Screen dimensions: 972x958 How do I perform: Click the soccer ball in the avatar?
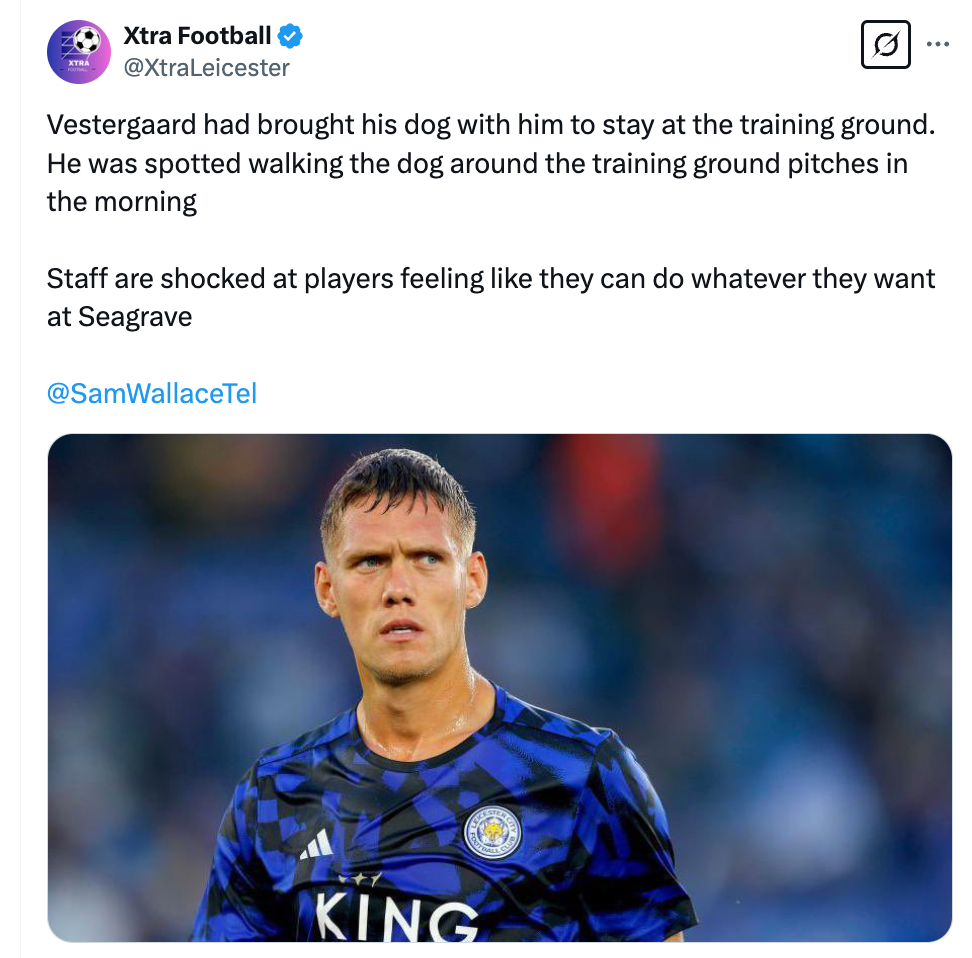pos(87,41)
